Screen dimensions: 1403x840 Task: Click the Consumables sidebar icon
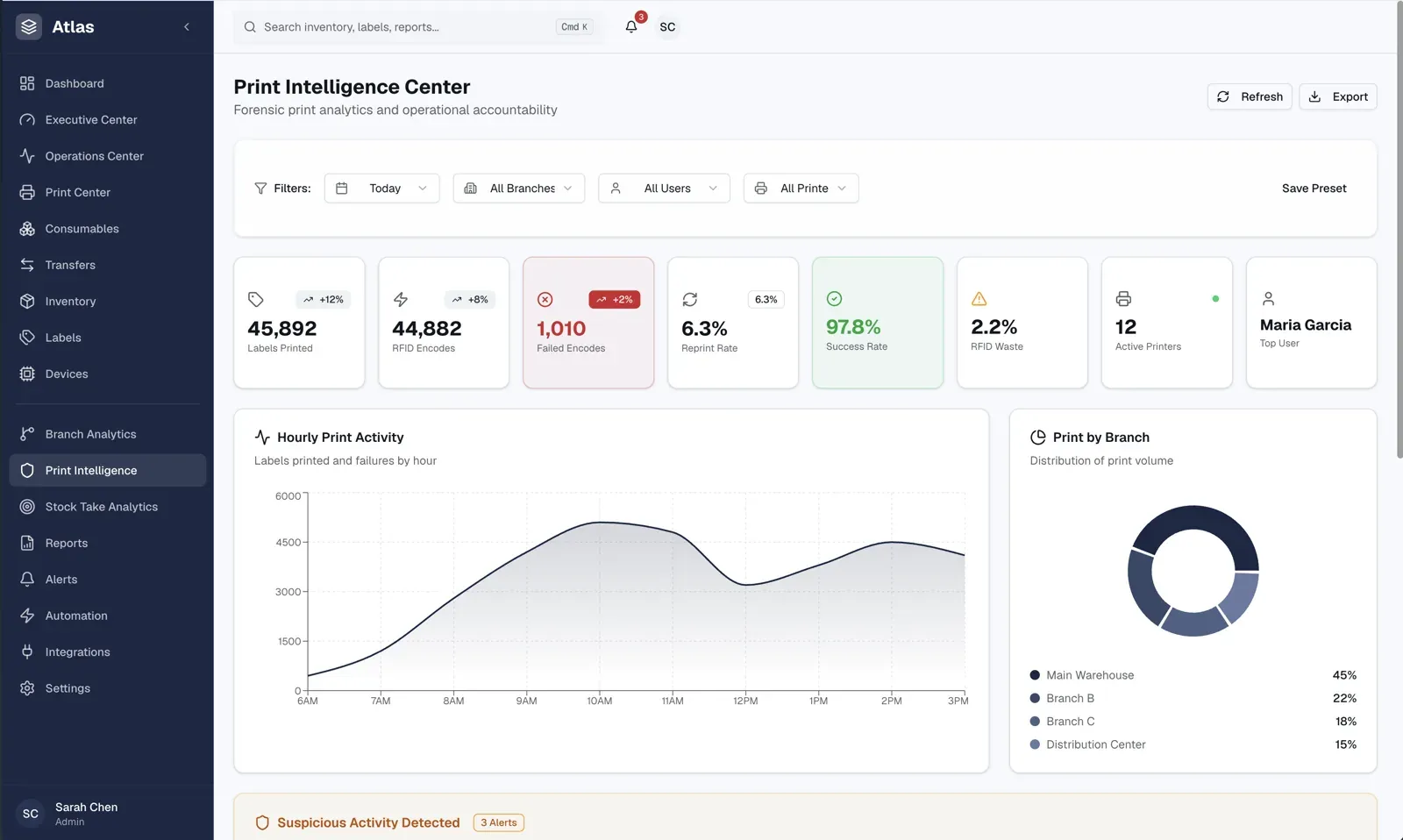27,229
